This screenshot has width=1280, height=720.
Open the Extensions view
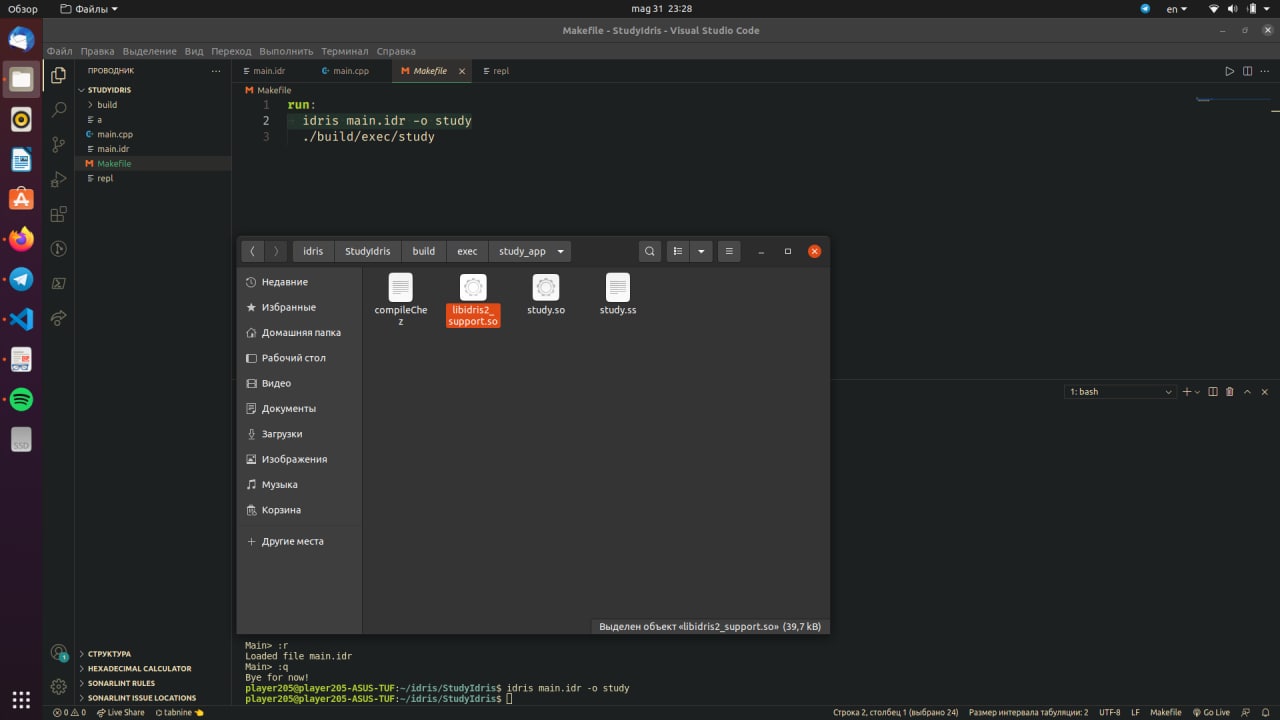click(59, 214)
